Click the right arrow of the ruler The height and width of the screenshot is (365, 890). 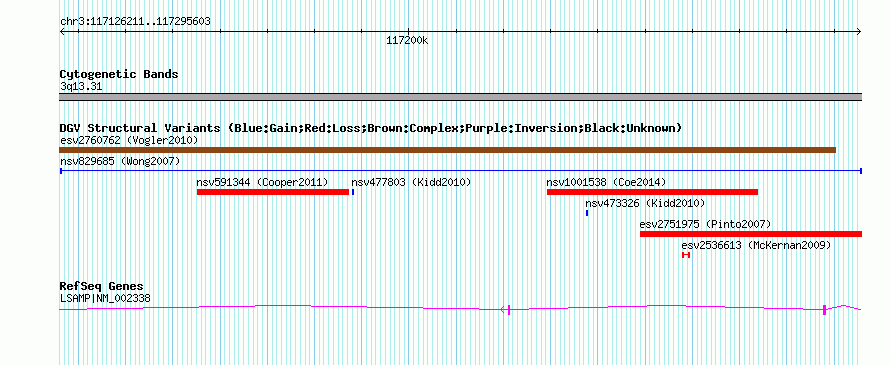pos(859,31)
